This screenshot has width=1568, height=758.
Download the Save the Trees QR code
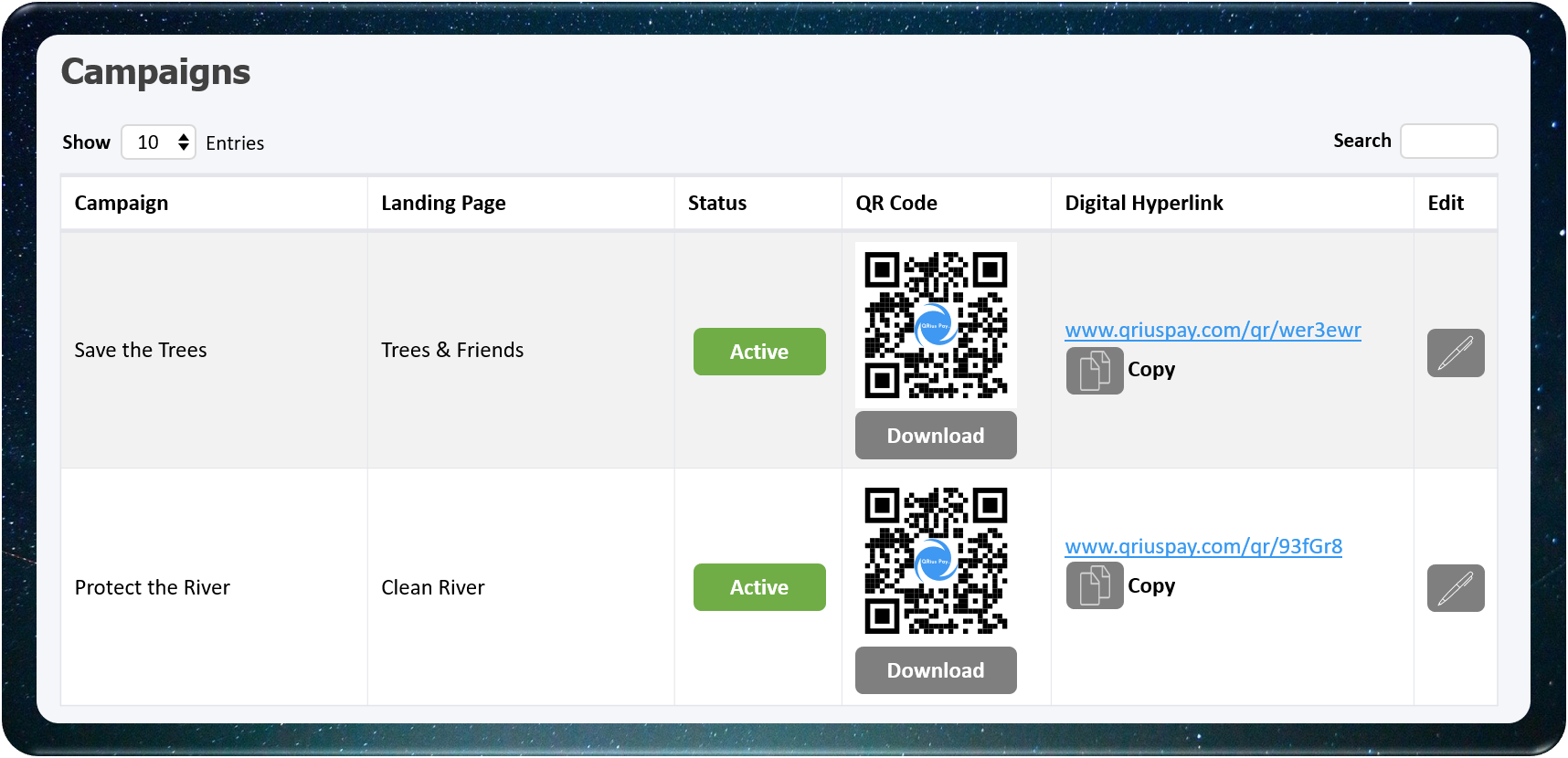click(x=936, y=436)
